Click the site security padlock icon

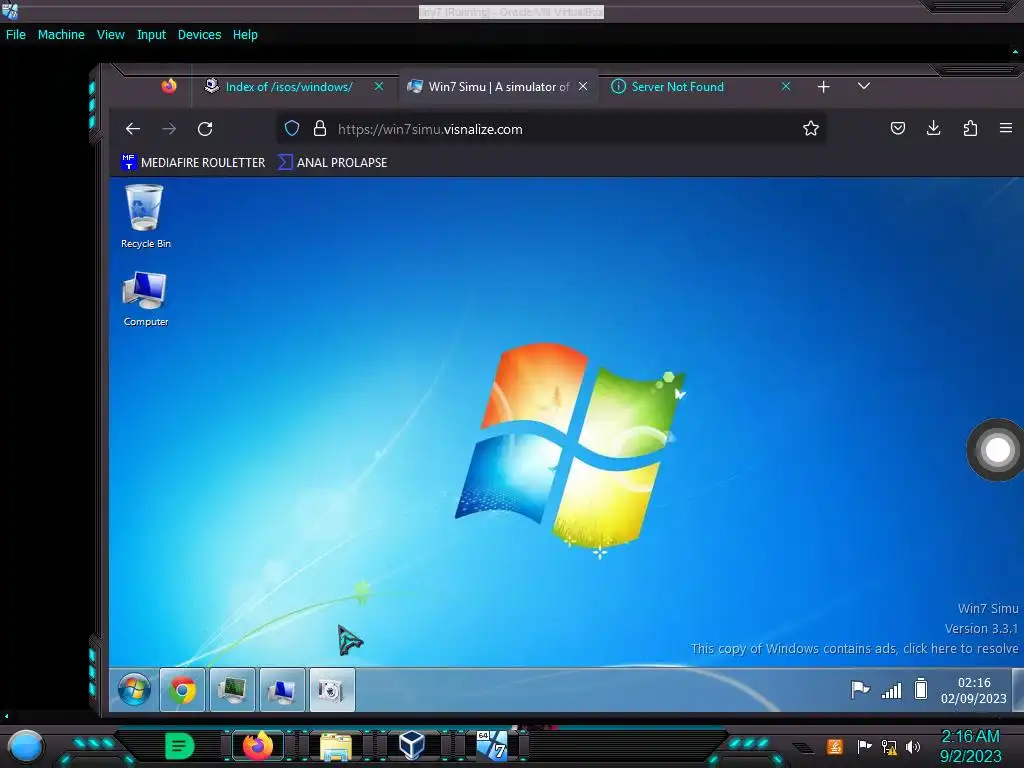(x=319, y=129)
